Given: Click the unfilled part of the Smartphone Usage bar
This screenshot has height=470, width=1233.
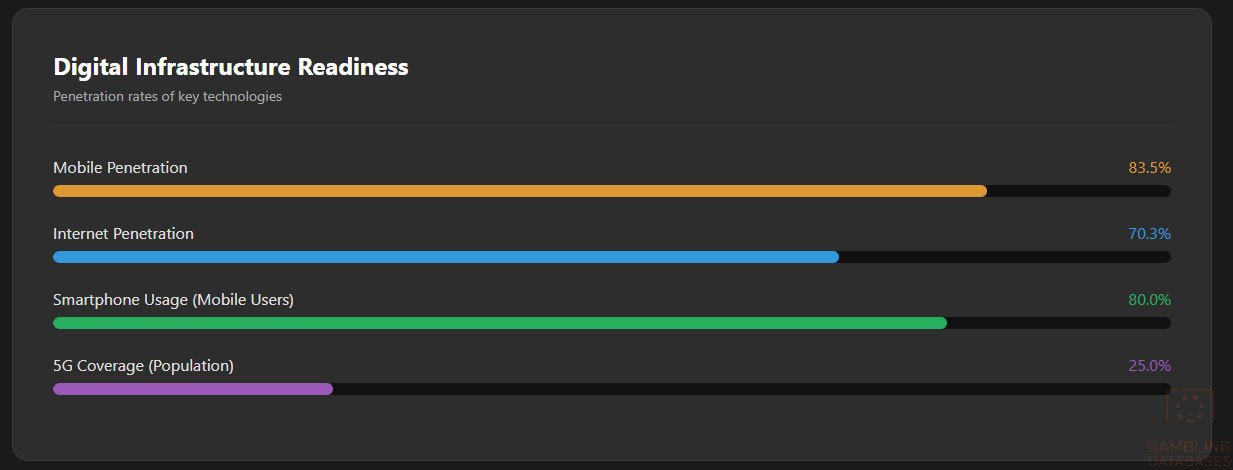Looking at the screenshot, I should [x=1058, y=323].
